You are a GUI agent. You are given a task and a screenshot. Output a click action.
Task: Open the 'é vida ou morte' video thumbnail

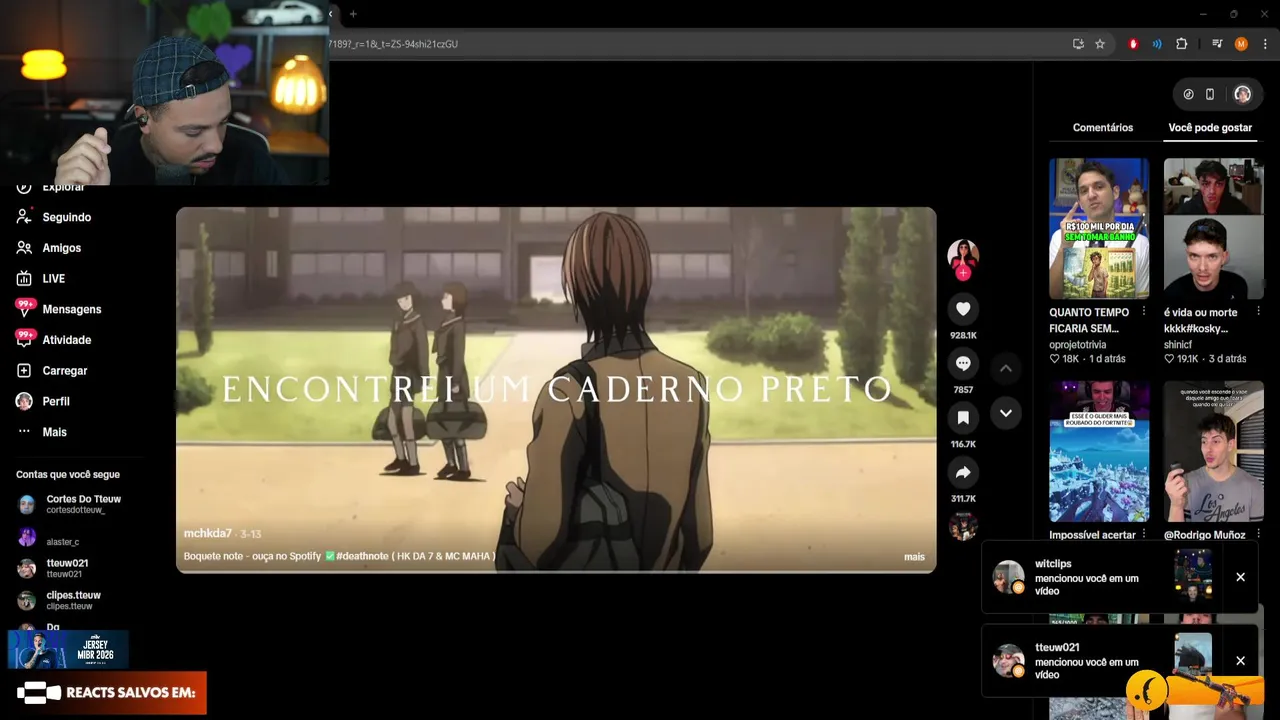coord(1213,228)
